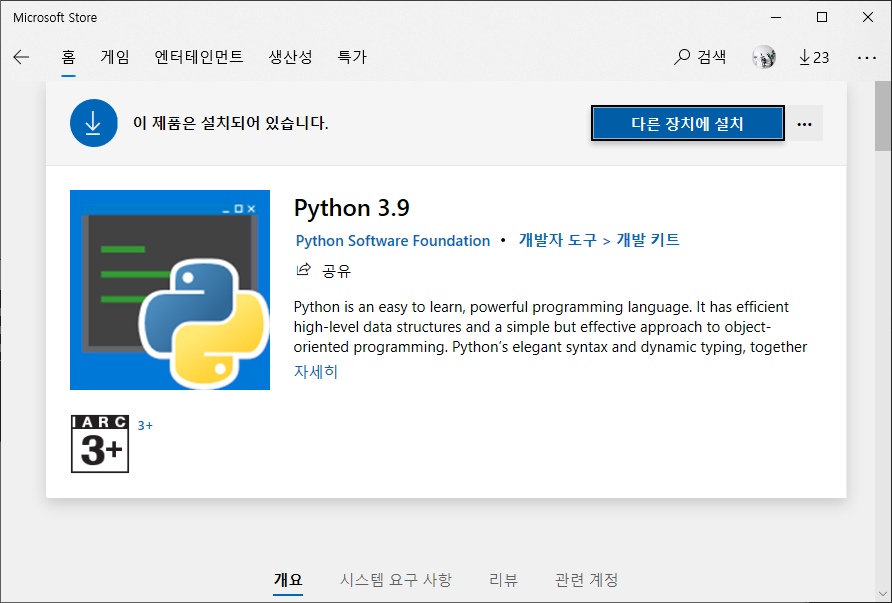Click the Python 3.9 app logo image

click(170, 290)
